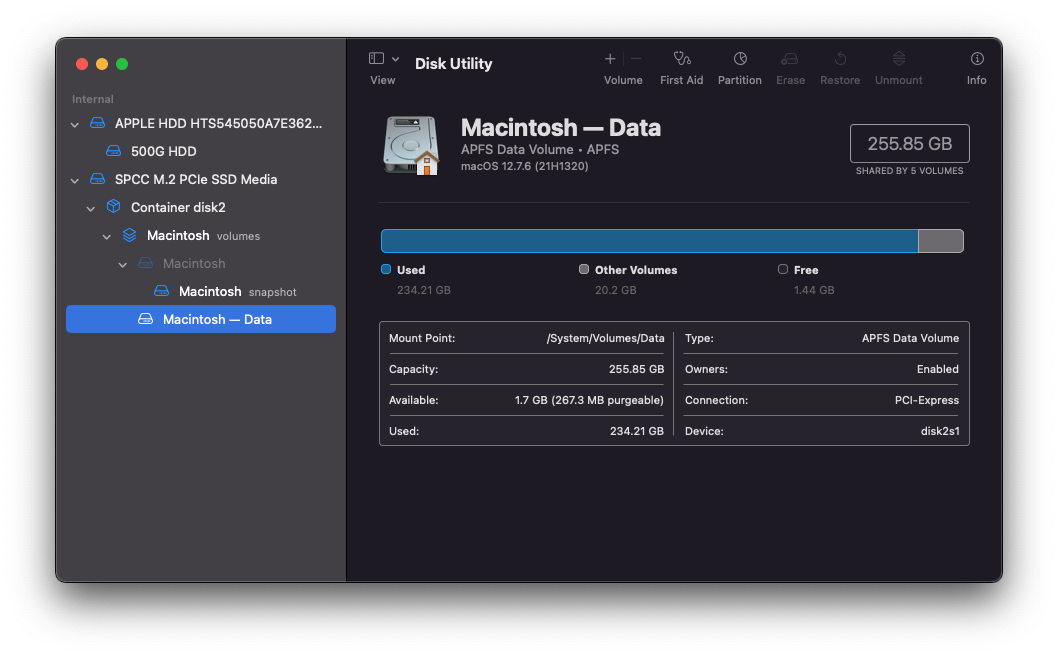Image resolution: width=1058 pixels, height=656 pixels.
Task: Select the Macintosh snapshot entry
Action: 210,292
